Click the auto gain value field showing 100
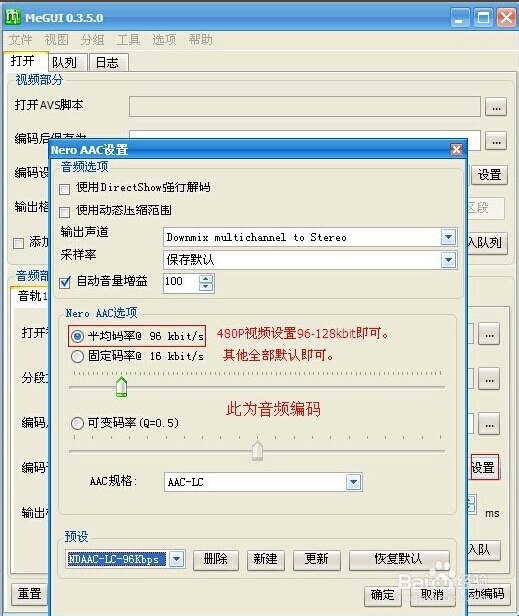The height and width of the screenshot is (616, 519). [181, 283]
